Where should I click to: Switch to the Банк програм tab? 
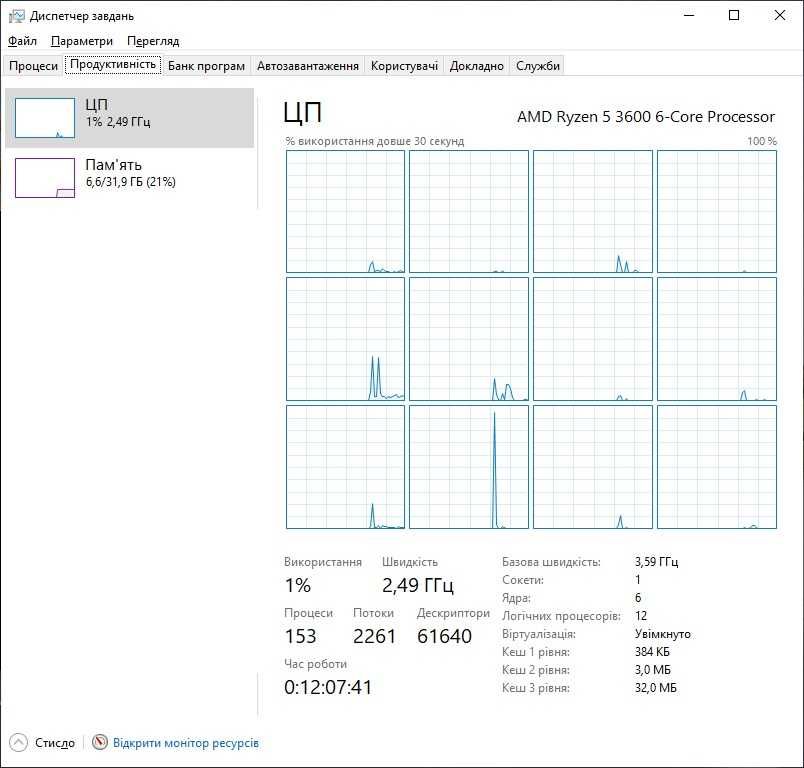coord(206,66)
